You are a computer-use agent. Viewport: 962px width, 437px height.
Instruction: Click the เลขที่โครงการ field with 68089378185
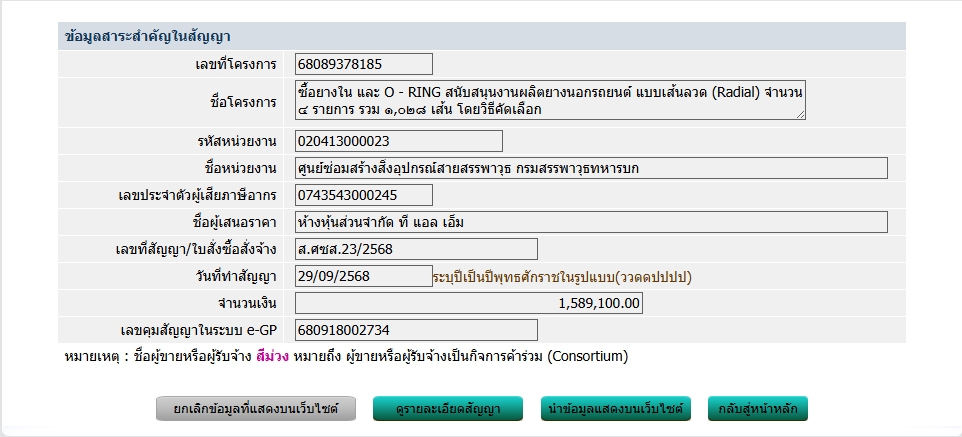point(364,64)
